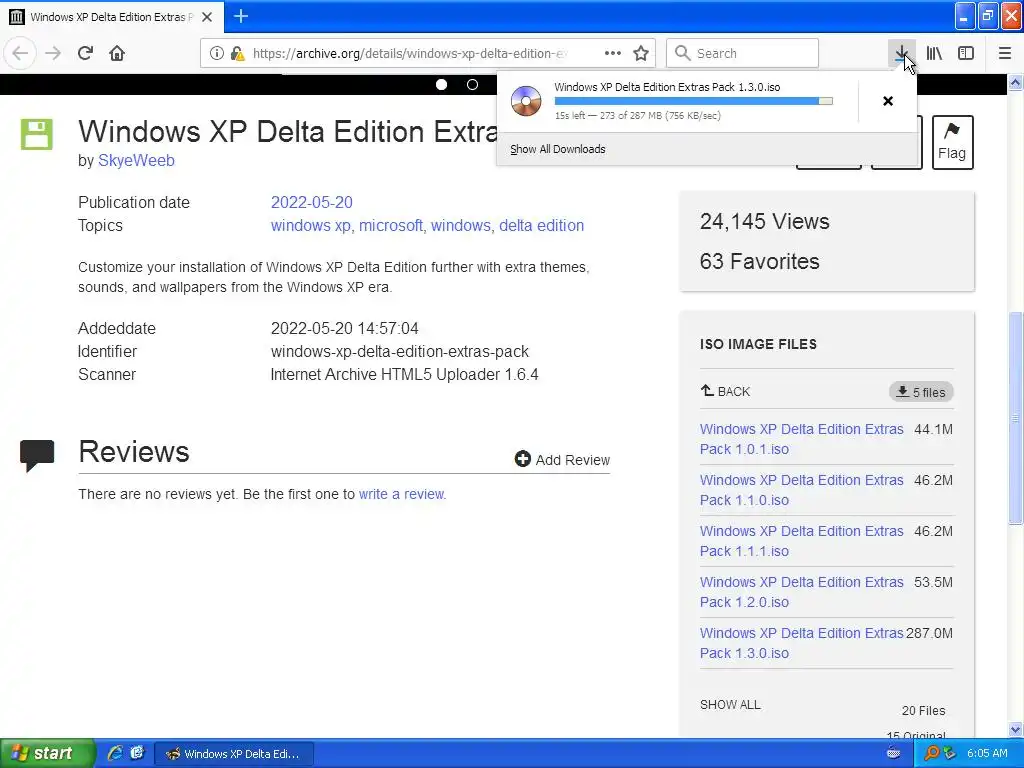This screenshot has width=1024, height=768.
Task: Toggle the Downloads panel arrow button
Action: [901, 53]
